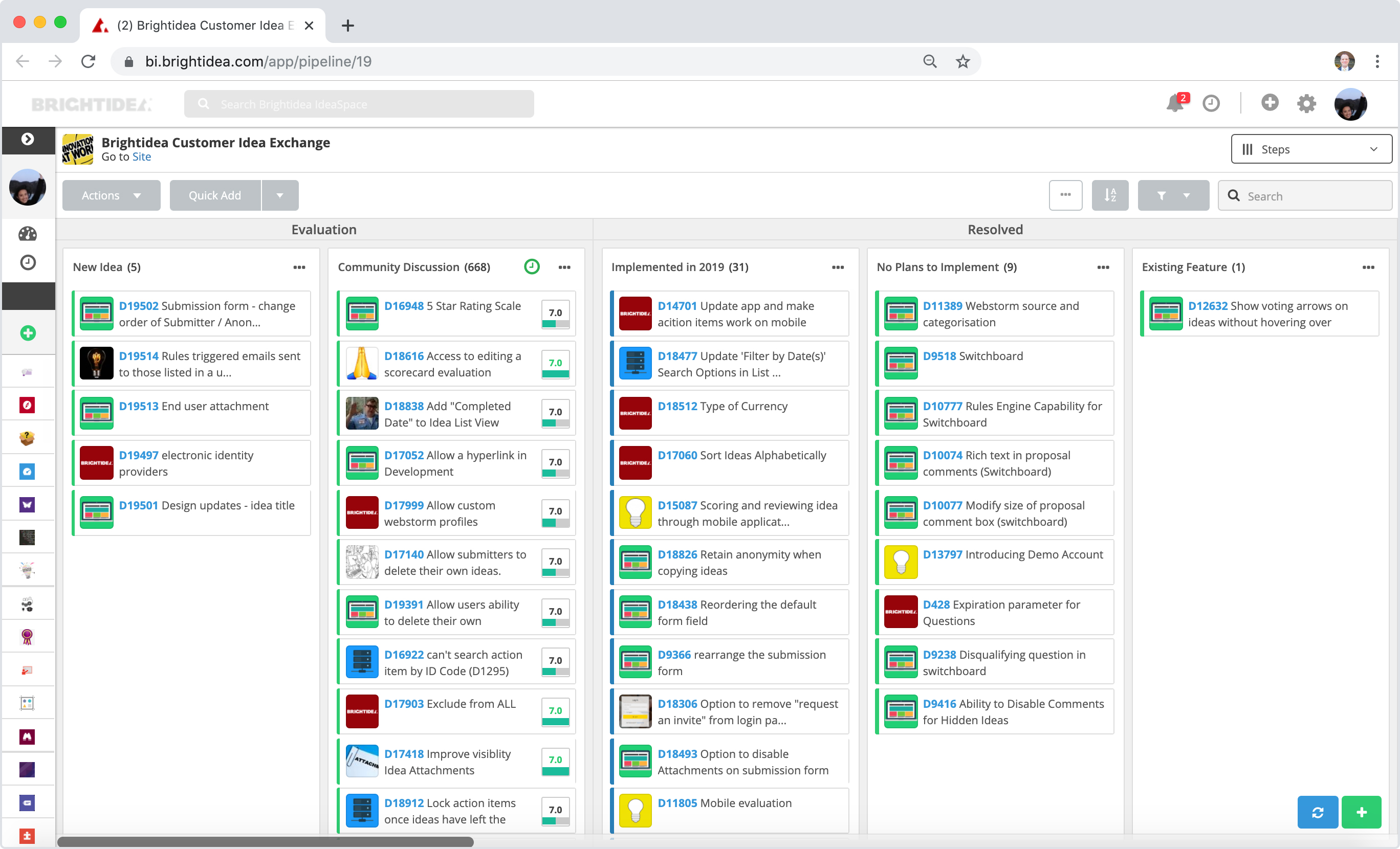Open idea D9518 Switchboard
Viewport: 1400px width, 849px height.
click(x=995, y=364)
